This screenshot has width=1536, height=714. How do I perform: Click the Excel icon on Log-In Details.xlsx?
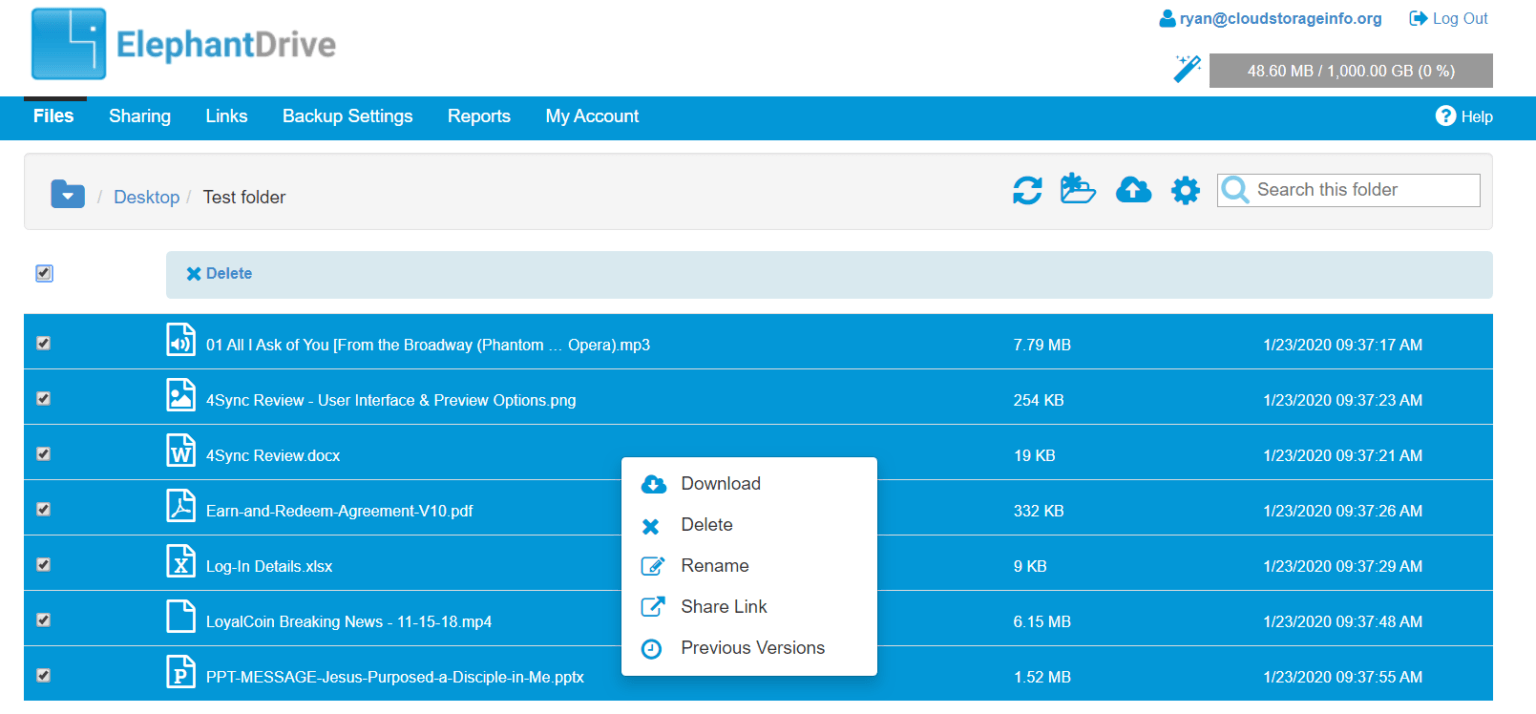tap(180, 563)
